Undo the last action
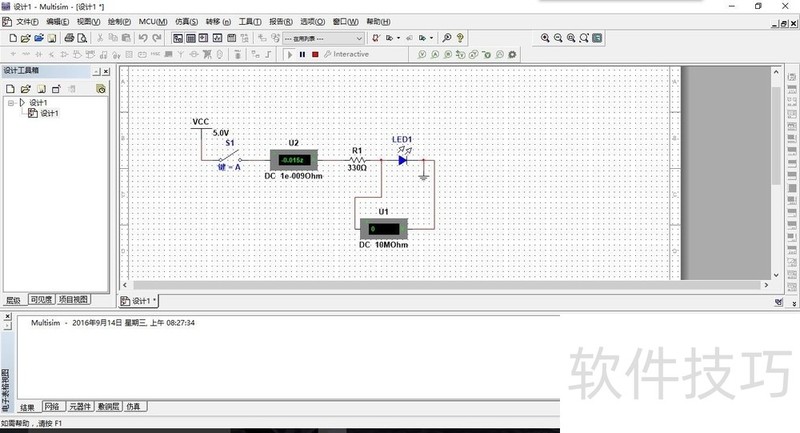 [x=143, y=38]
